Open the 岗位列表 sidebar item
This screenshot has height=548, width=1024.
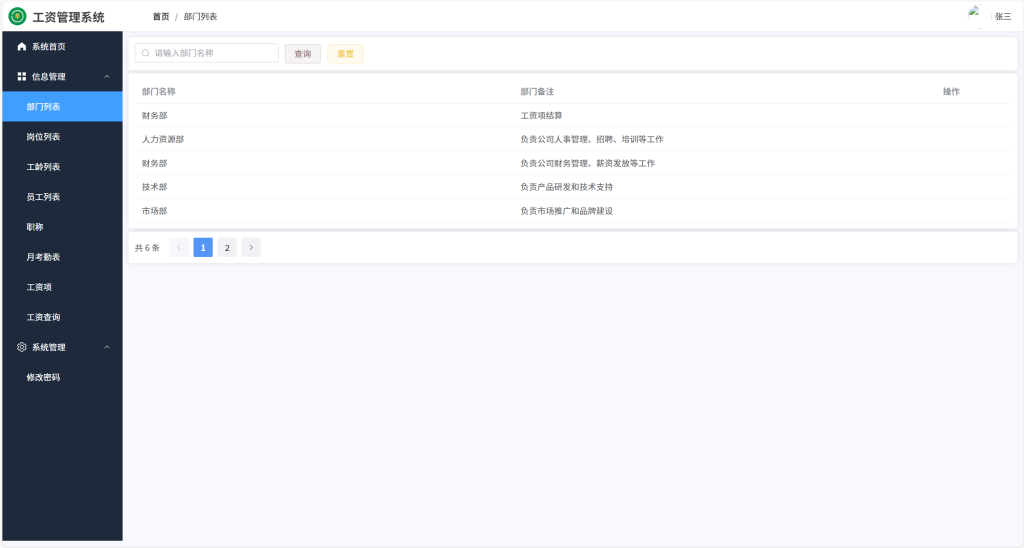(62, 137)
